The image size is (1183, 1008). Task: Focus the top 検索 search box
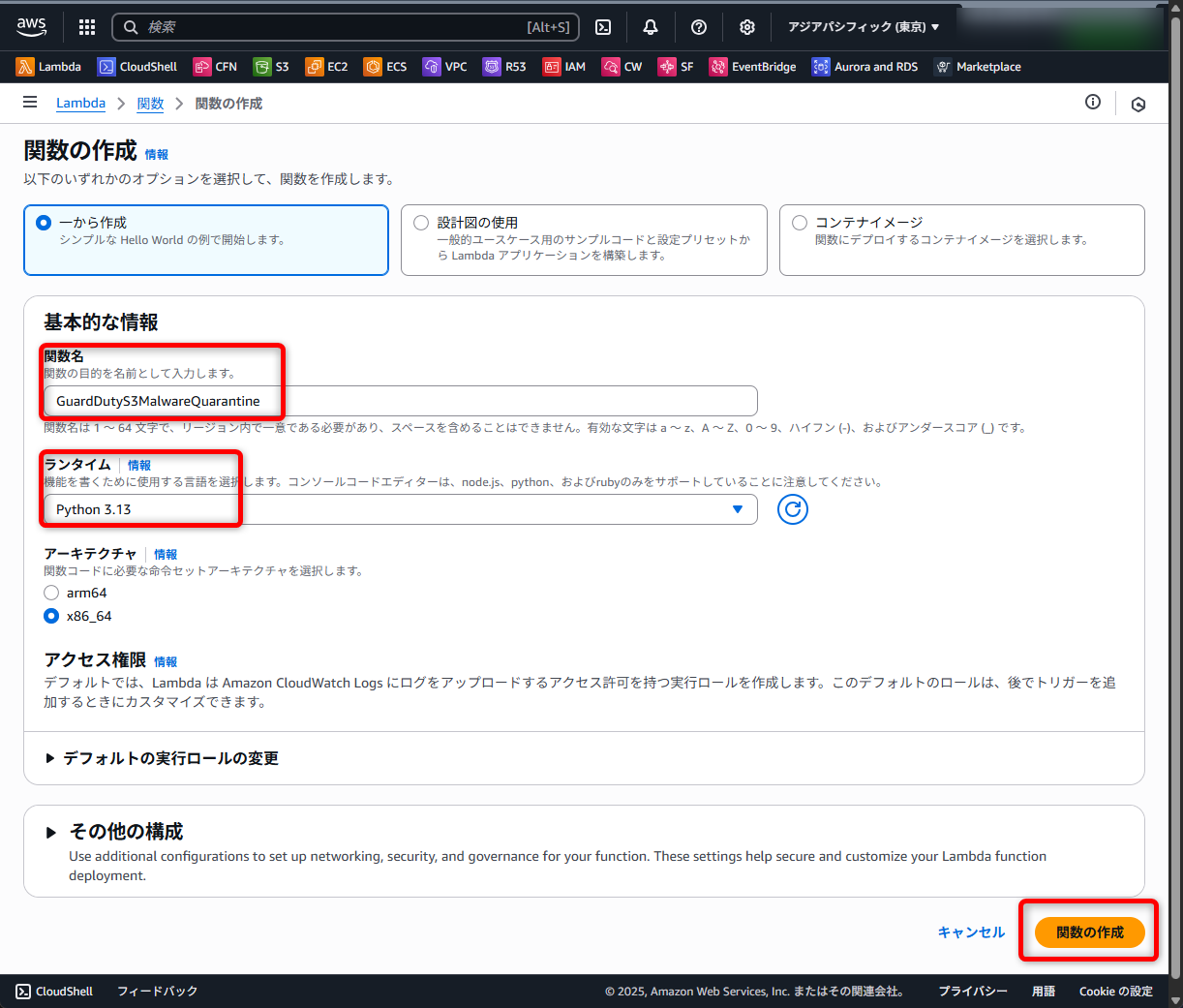346,27
